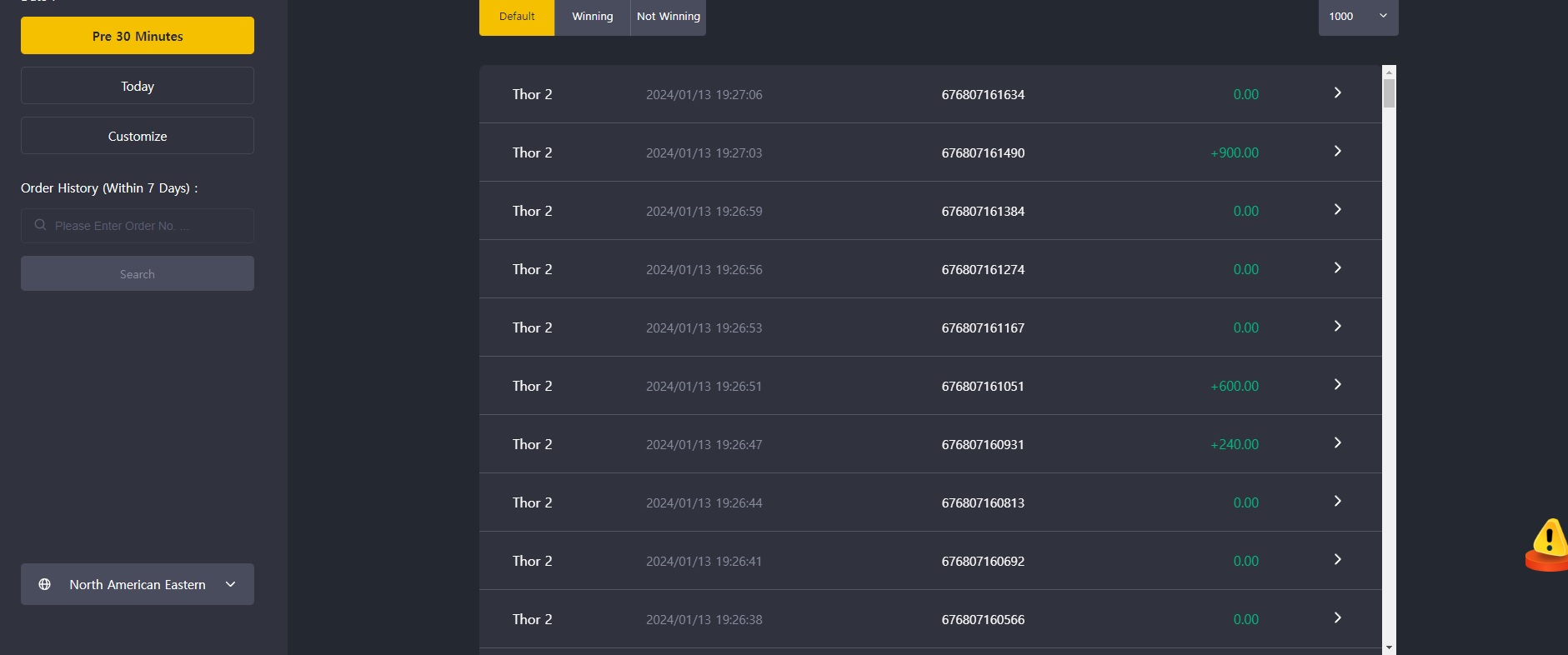Click timestamp 2024/01/13 19:26:47

tap(704, 445)
